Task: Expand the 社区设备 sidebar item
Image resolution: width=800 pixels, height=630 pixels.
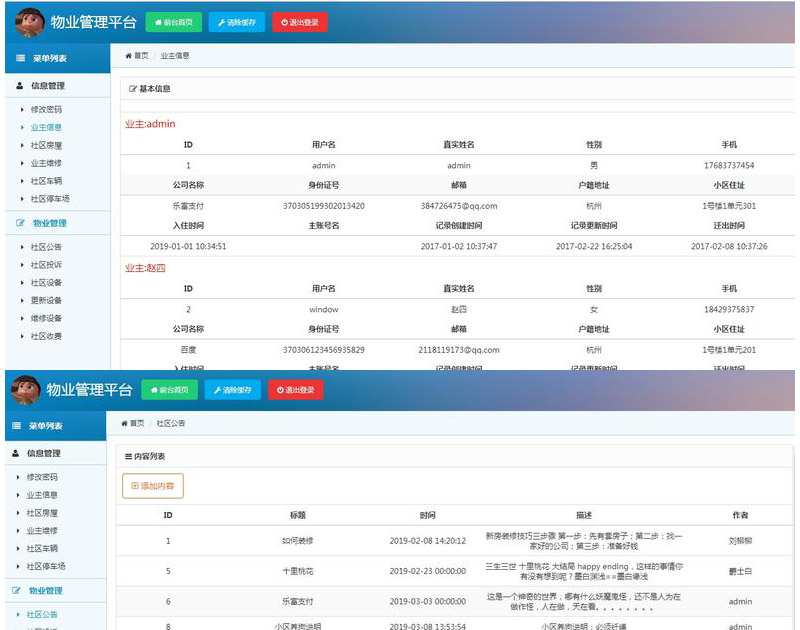Action: coord(45,283)
